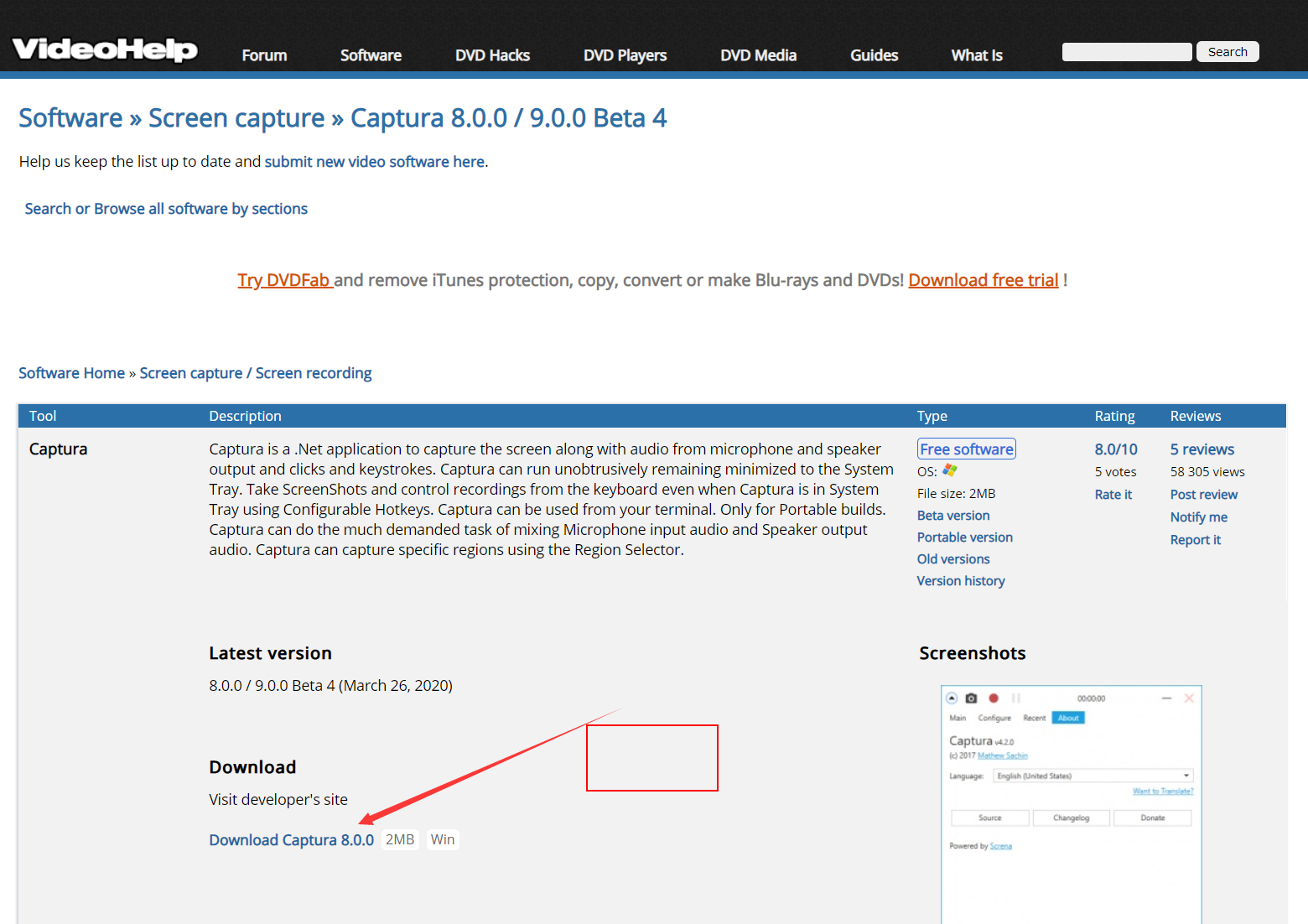Download Captura 8.0.0
Screen dimensions: 1308x924
tap(291, 839)
